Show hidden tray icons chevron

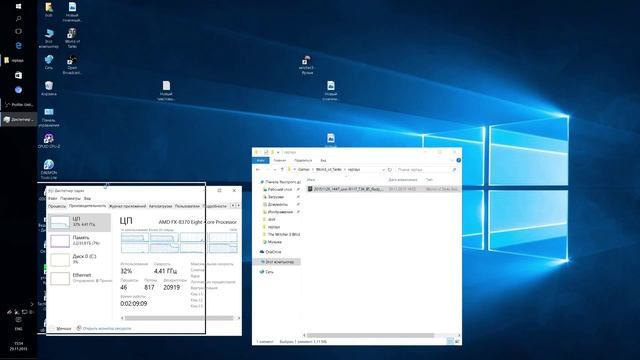pos(32,304)
